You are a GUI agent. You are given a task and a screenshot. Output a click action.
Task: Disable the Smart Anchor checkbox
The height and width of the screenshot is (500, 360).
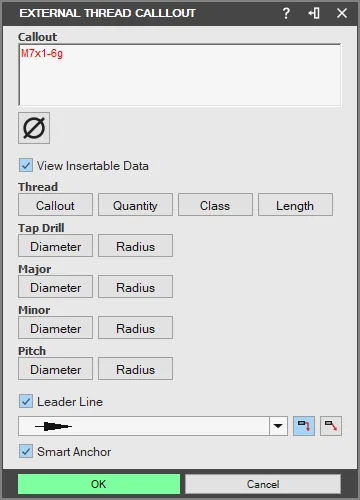pyautogui.click(x=26, y=451)
